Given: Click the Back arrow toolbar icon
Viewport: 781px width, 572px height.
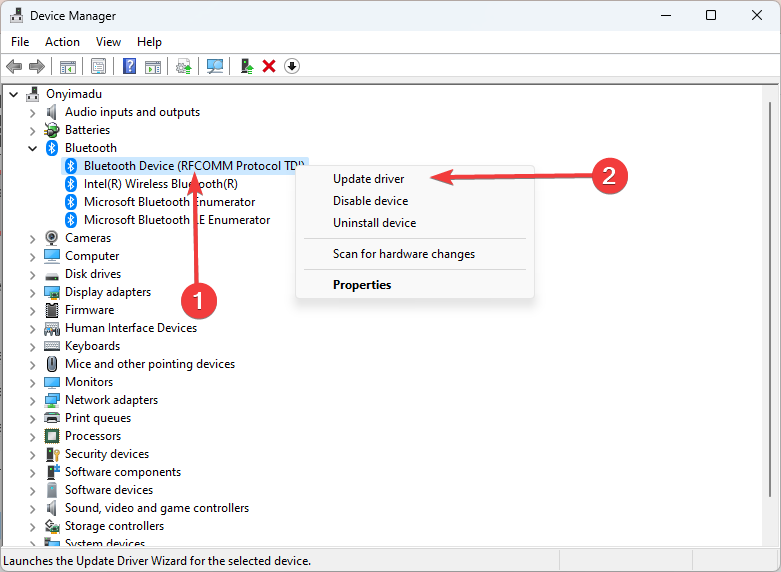Looking at the screenshot, I should 14,66.
